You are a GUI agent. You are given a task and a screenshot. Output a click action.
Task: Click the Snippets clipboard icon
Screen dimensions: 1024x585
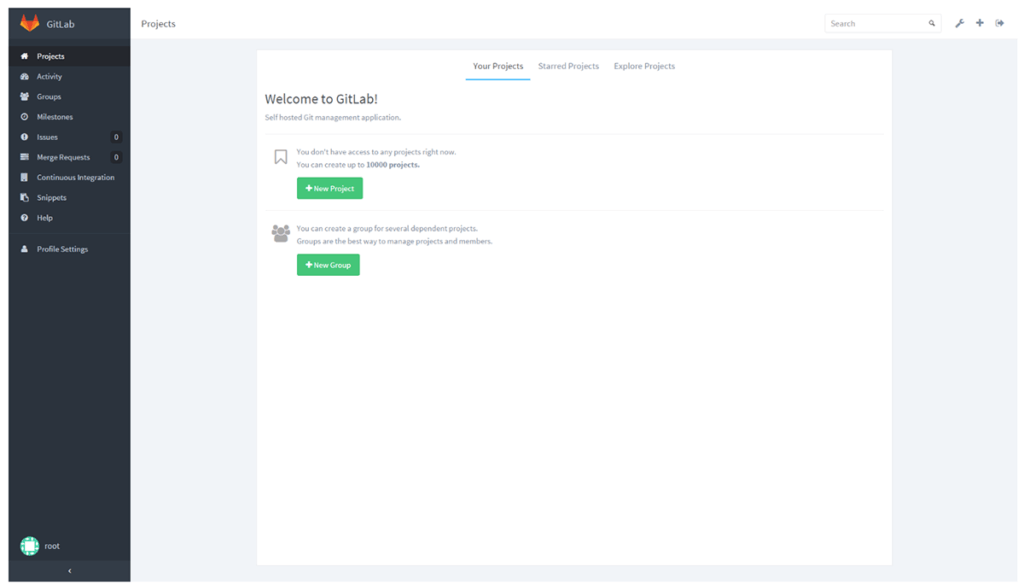(x=24, y=198)
